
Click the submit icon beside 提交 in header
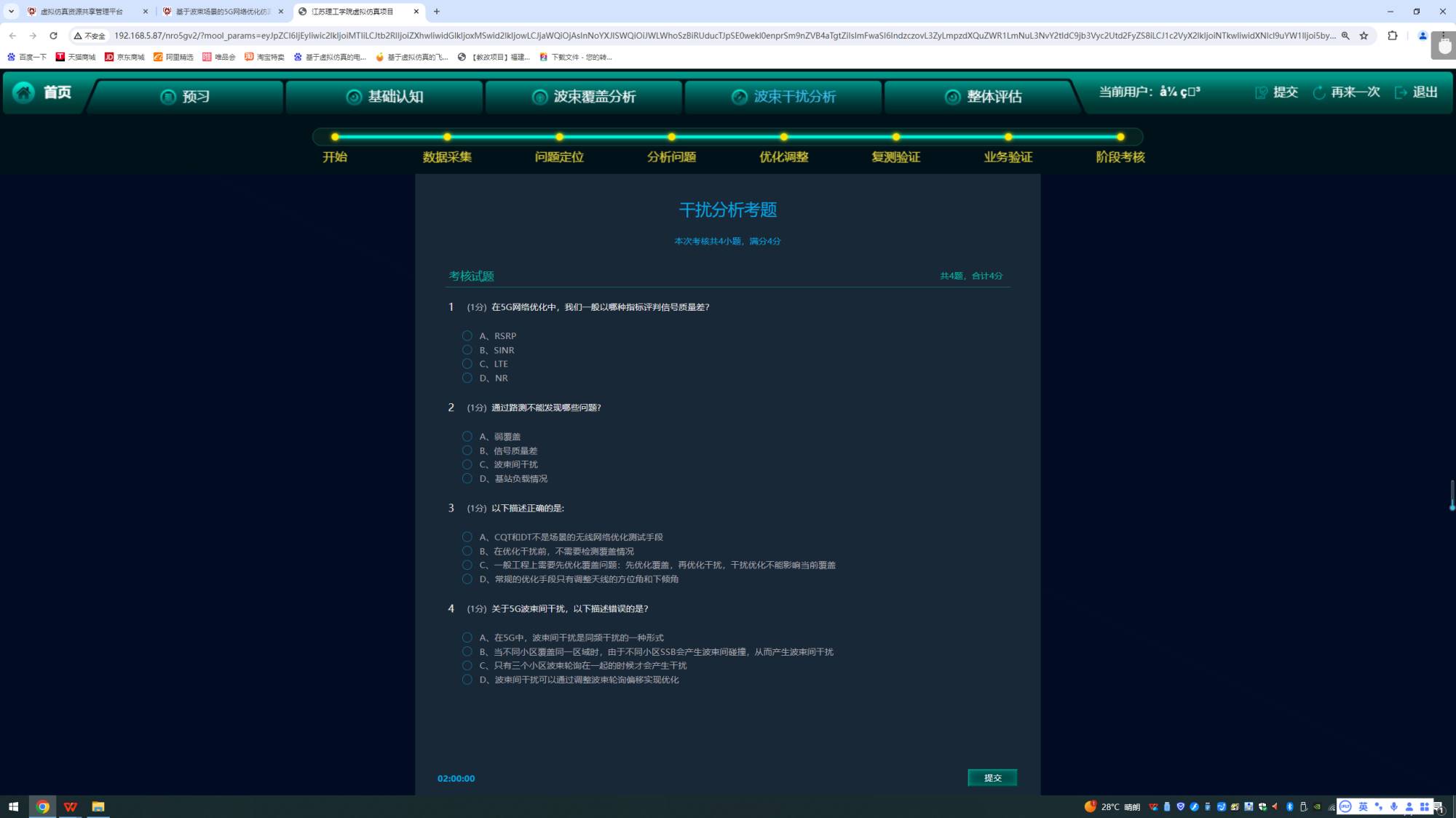[1261, 92]
